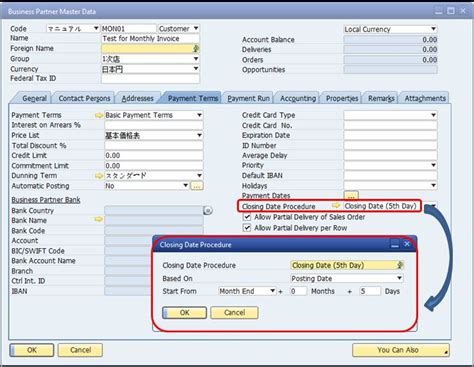Screen dimensions: 474x367
Task: Click Cancel in Closing Date Procedure dialog
Action: (x=234, y=313)
